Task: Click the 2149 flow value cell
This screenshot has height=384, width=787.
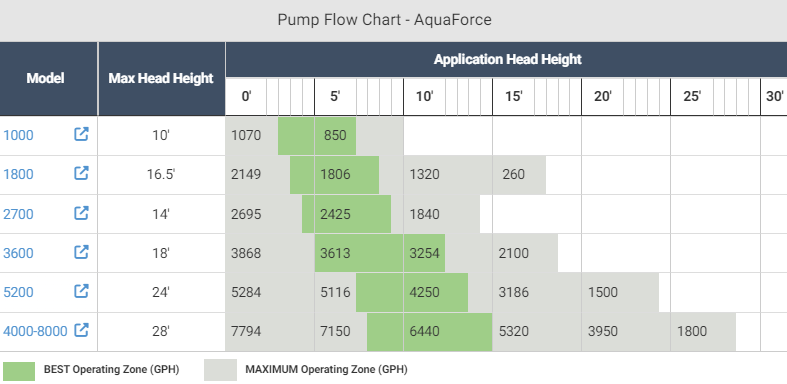Action: [x=246, y=175]
